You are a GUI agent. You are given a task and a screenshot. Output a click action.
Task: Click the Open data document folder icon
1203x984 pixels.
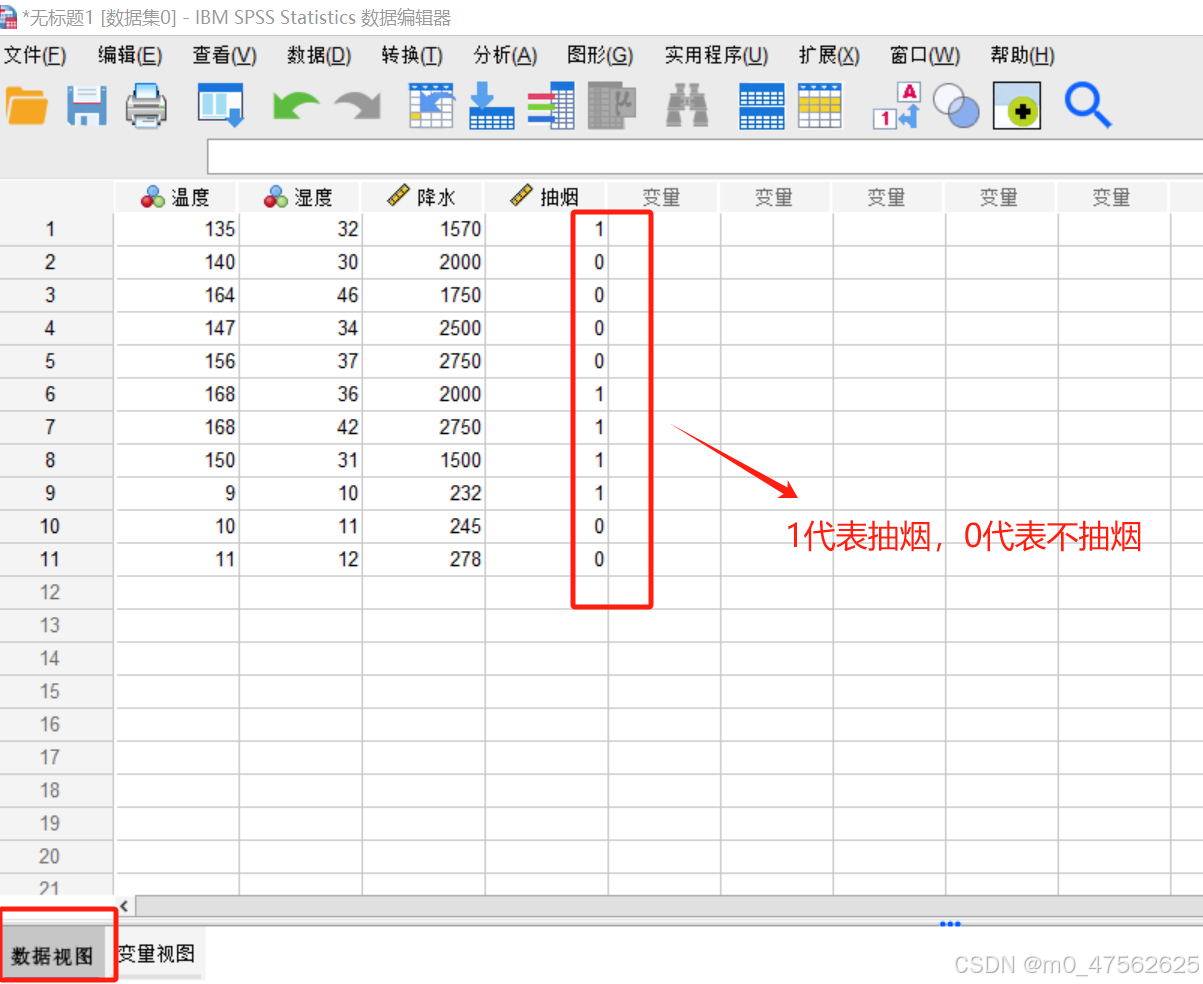[x=26, y=105]
